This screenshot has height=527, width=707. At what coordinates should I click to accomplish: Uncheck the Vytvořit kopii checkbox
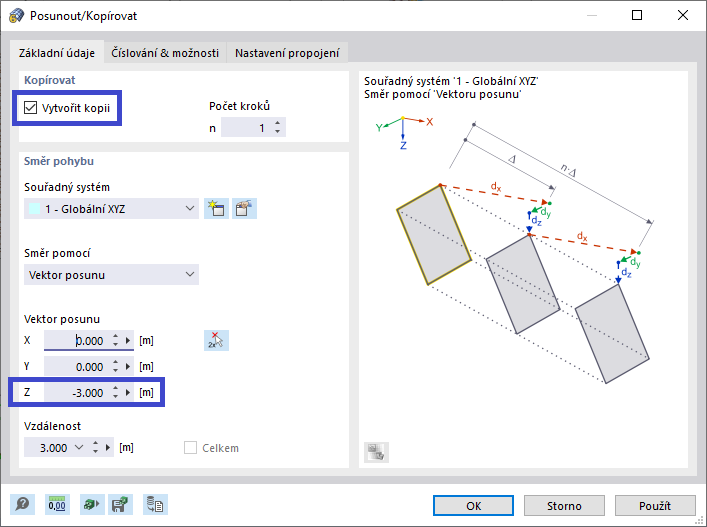(x=30, y=108)
